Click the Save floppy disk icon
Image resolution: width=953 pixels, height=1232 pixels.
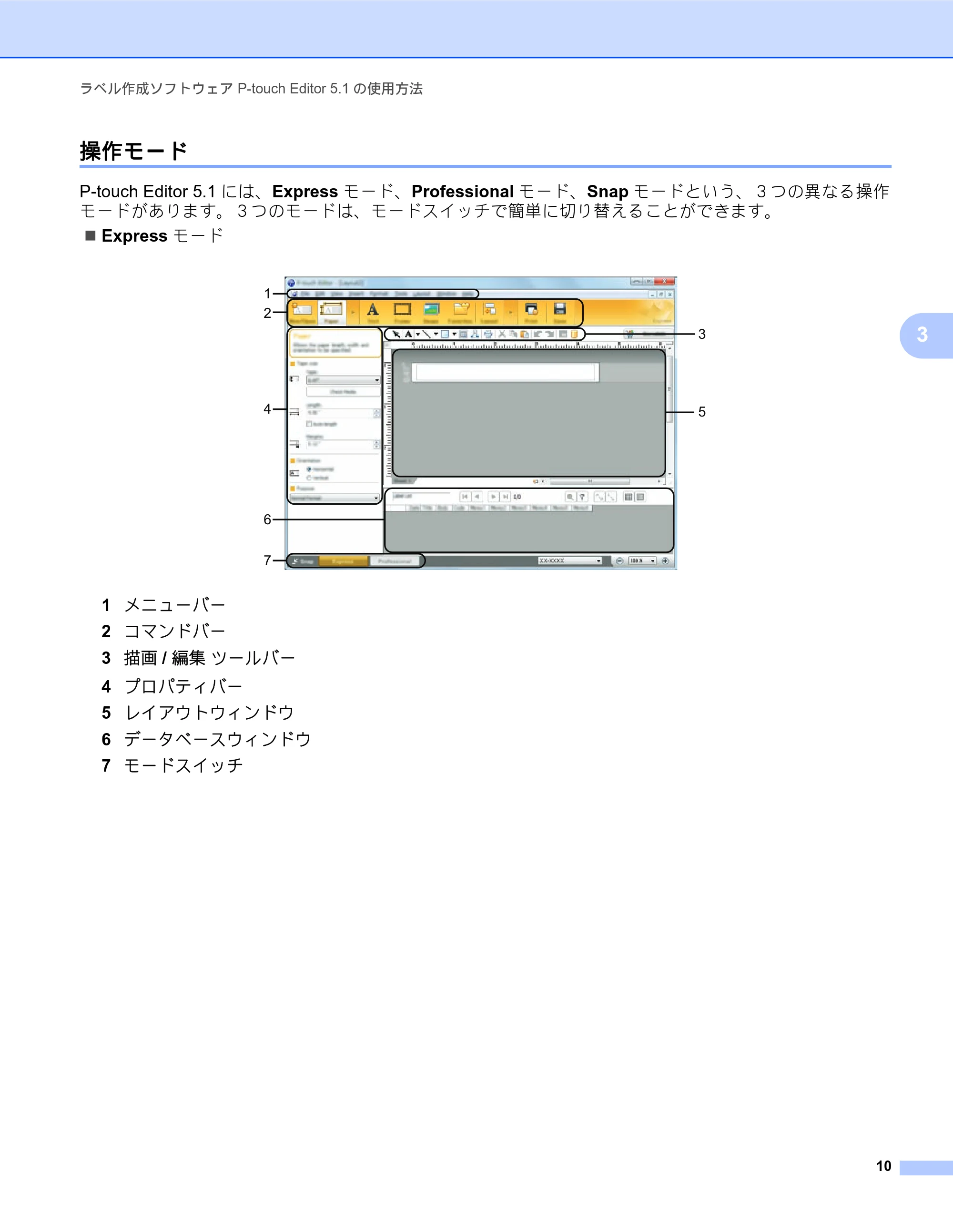point(559,313)
